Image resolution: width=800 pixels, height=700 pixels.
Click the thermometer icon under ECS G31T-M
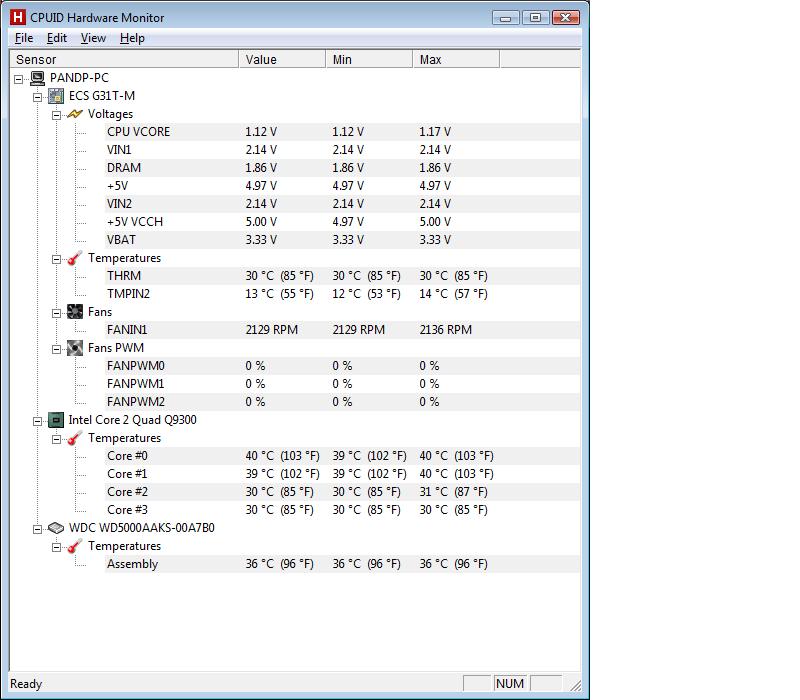(74, 258)
